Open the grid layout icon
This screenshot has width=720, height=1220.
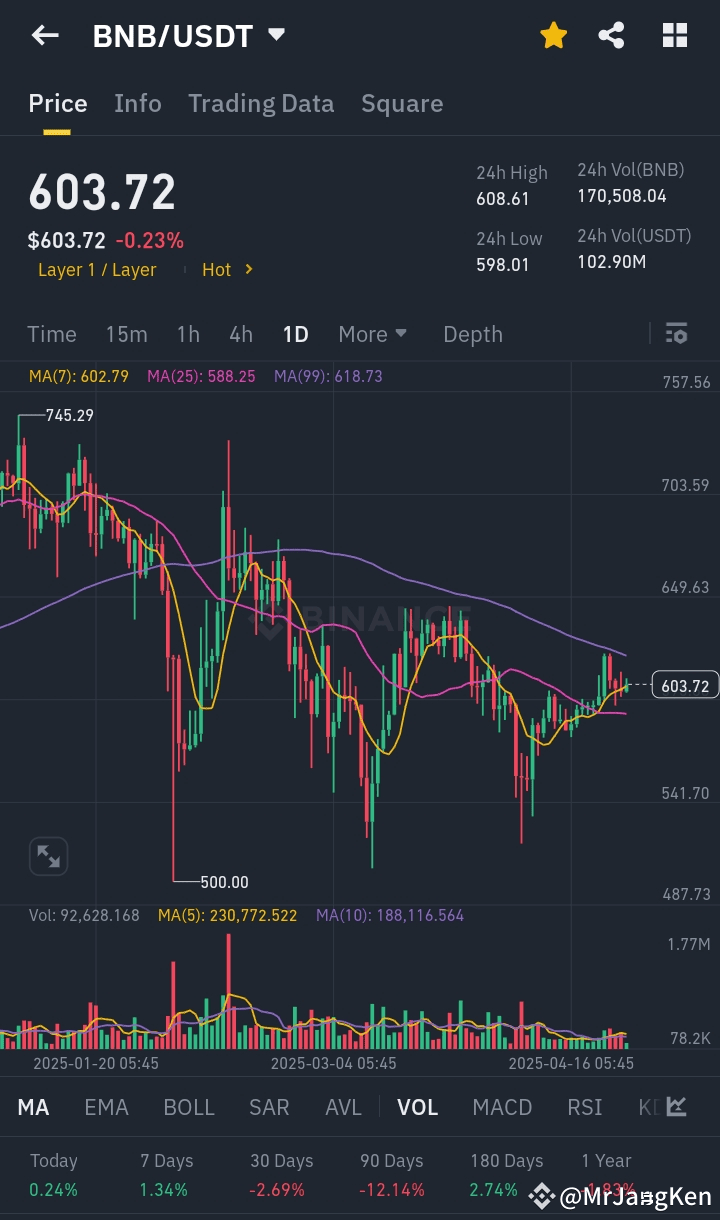click(675, 36)
